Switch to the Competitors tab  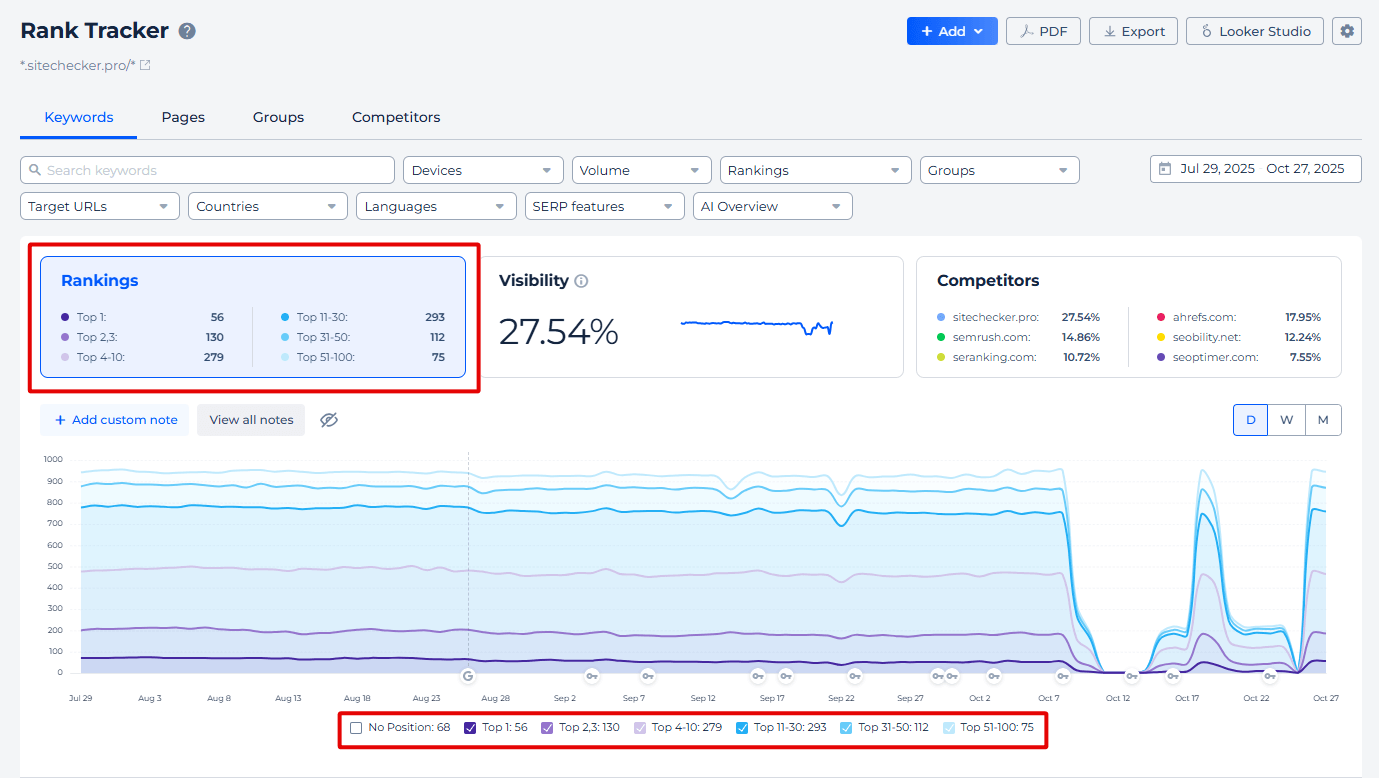[x=396, y=117]
